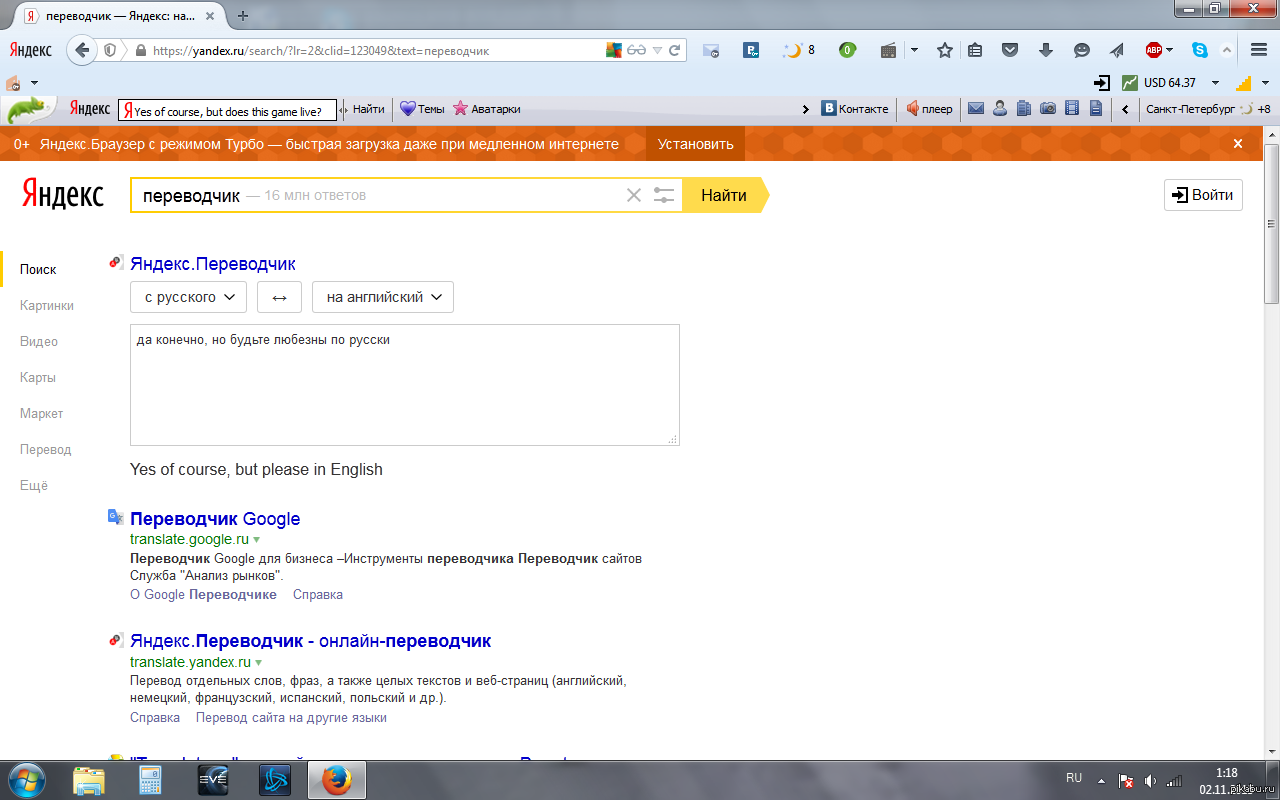Open the AVG colored square icon in the address bar
The height and width of the screenshot is (800, 1280).
click(x=614, y=50)
